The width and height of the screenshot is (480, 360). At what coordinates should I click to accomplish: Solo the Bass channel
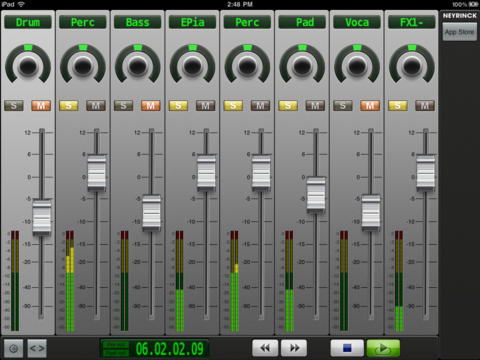tap(123, 106)
